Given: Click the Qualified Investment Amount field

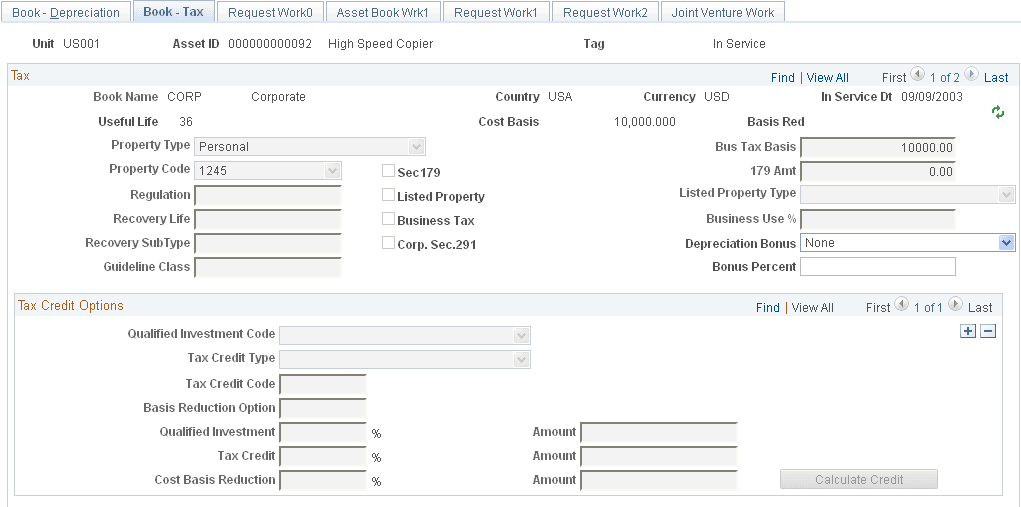Looking at the screenshot, I should click(659, 432).
